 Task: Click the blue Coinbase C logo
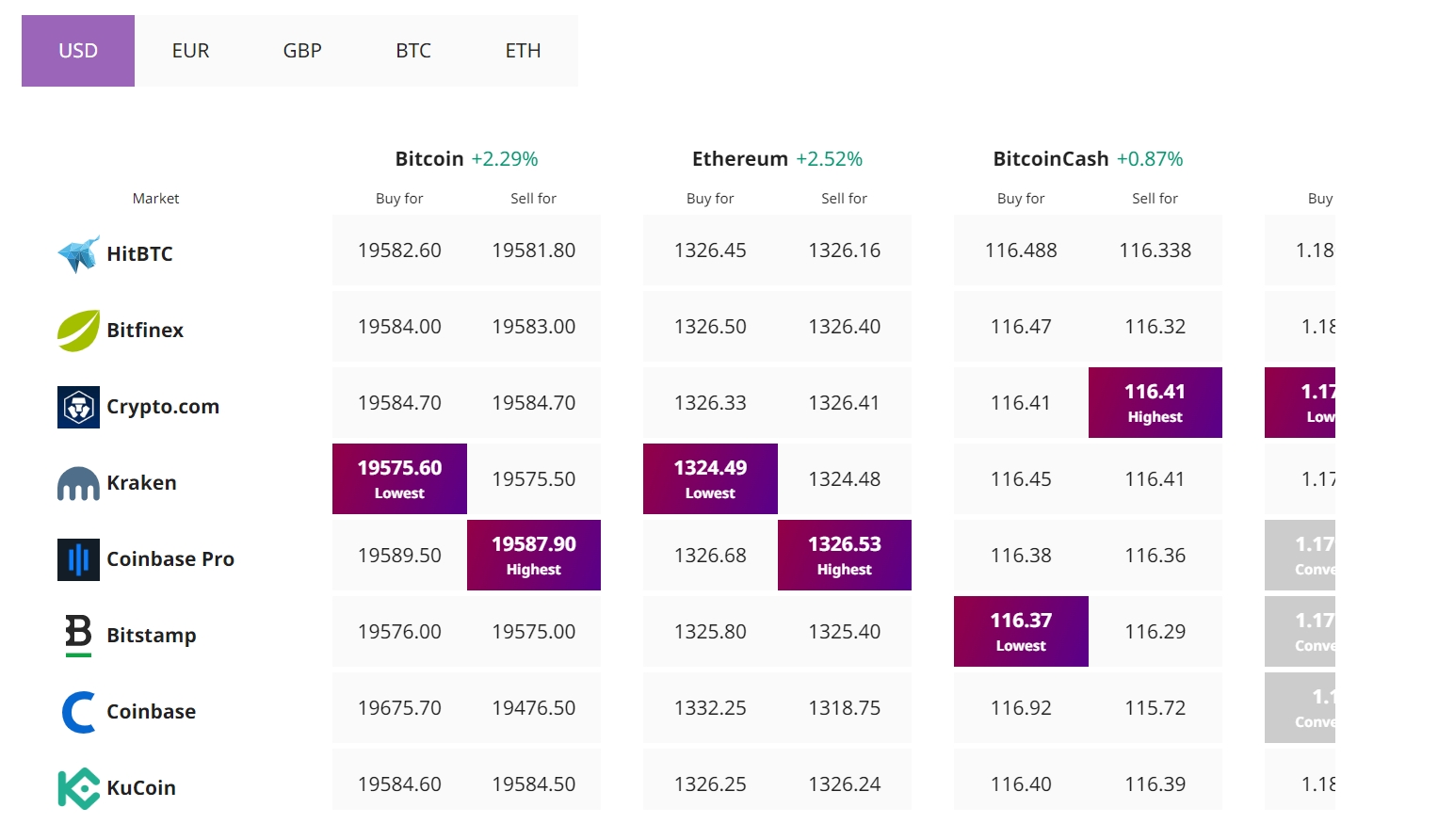(x=78, y=712)
